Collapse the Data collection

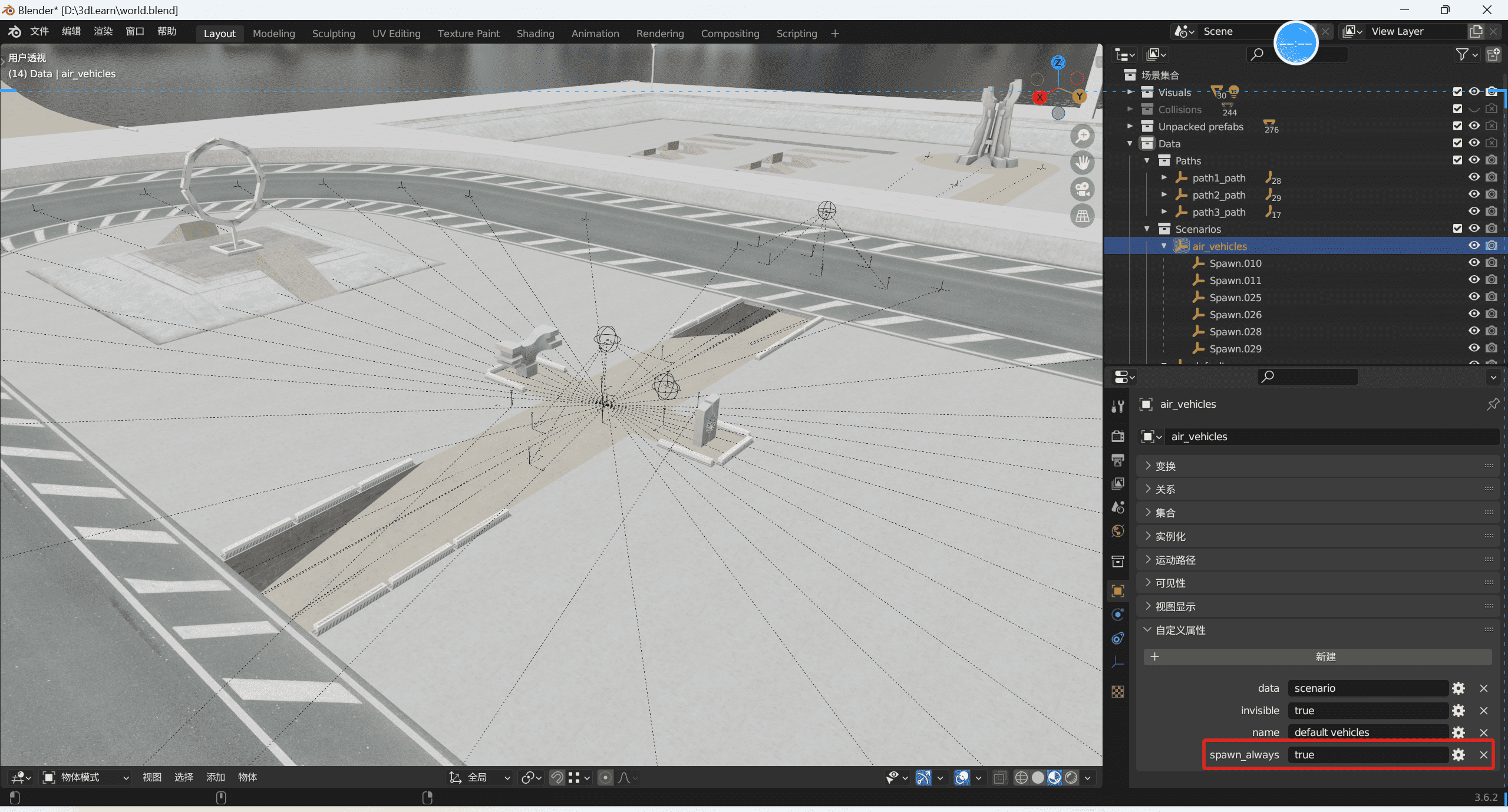pyautogui.click(x=1130, y=143)
